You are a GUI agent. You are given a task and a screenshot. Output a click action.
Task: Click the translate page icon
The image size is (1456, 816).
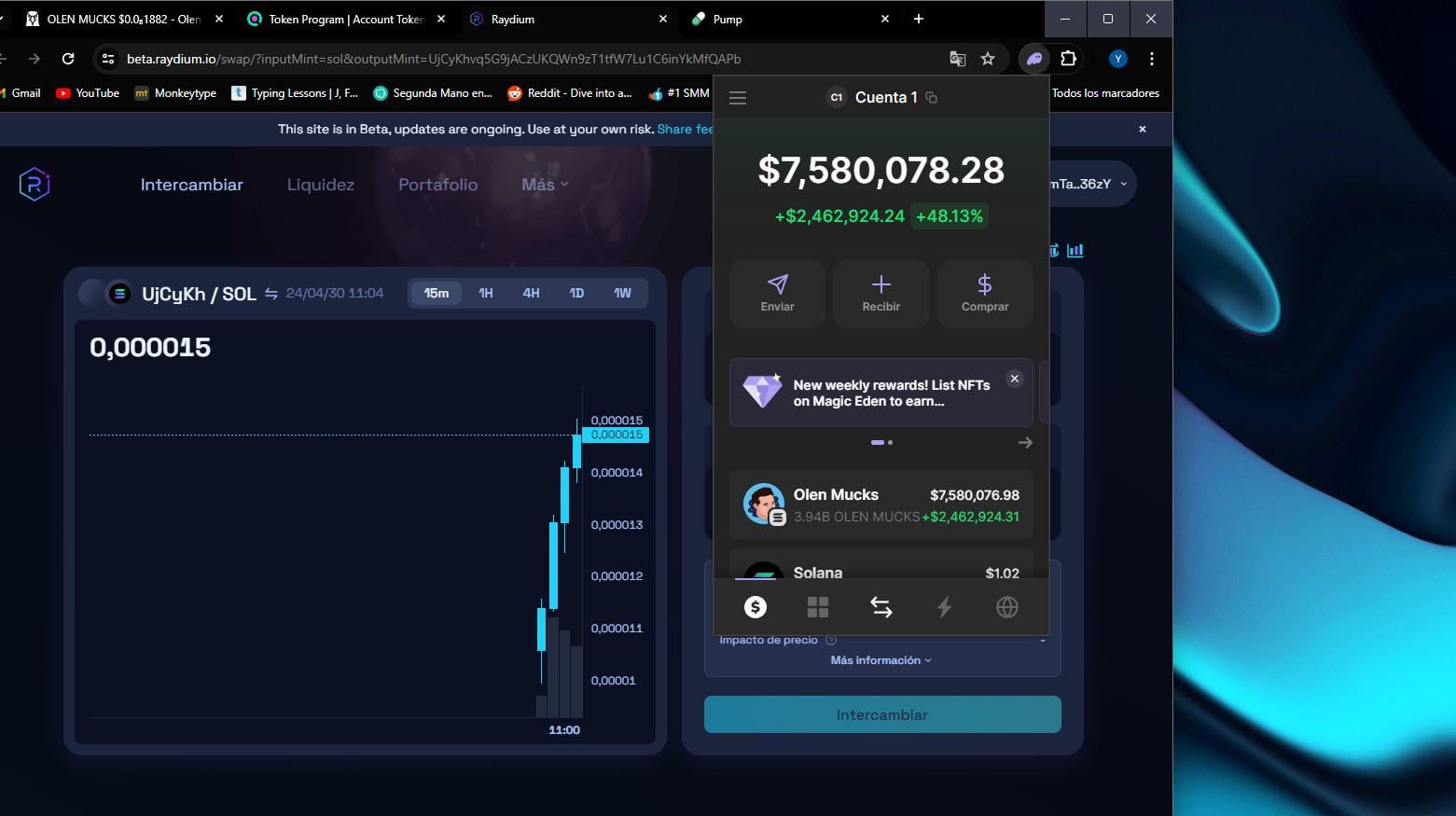(957, 59)
